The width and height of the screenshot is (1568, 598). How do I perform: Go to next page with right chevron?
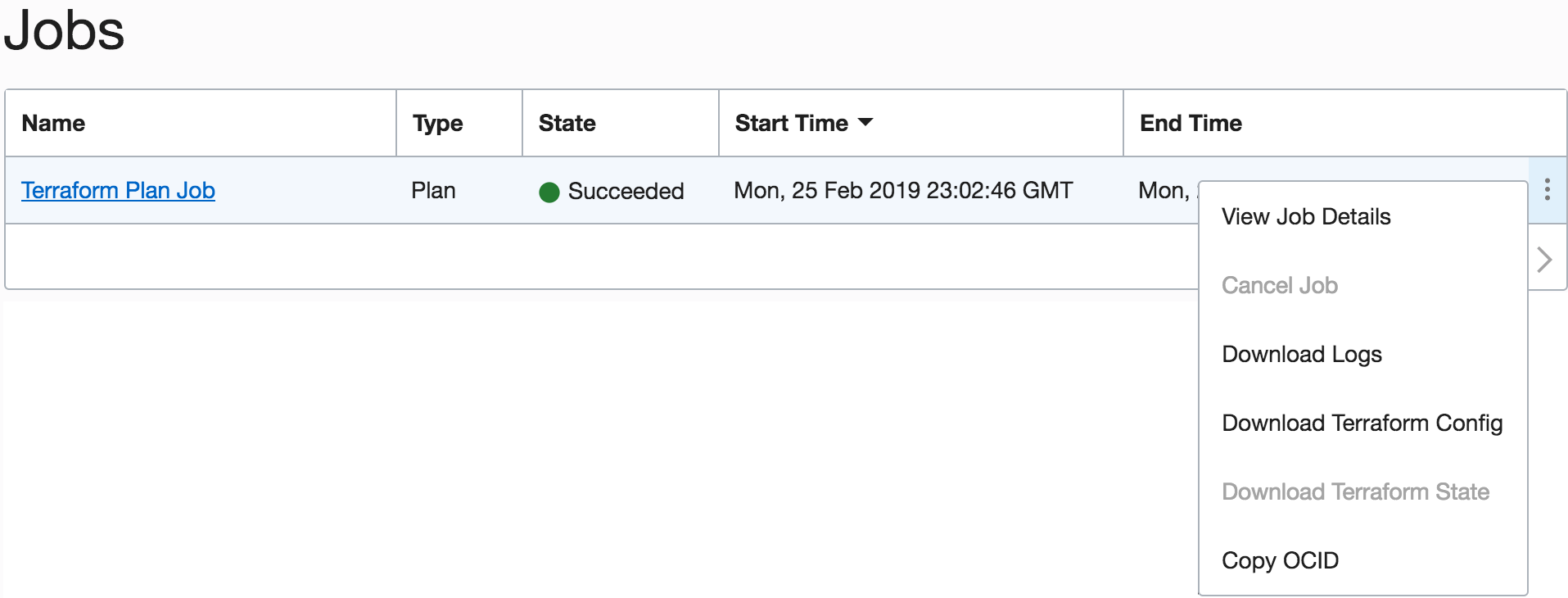click(1544, 260)
